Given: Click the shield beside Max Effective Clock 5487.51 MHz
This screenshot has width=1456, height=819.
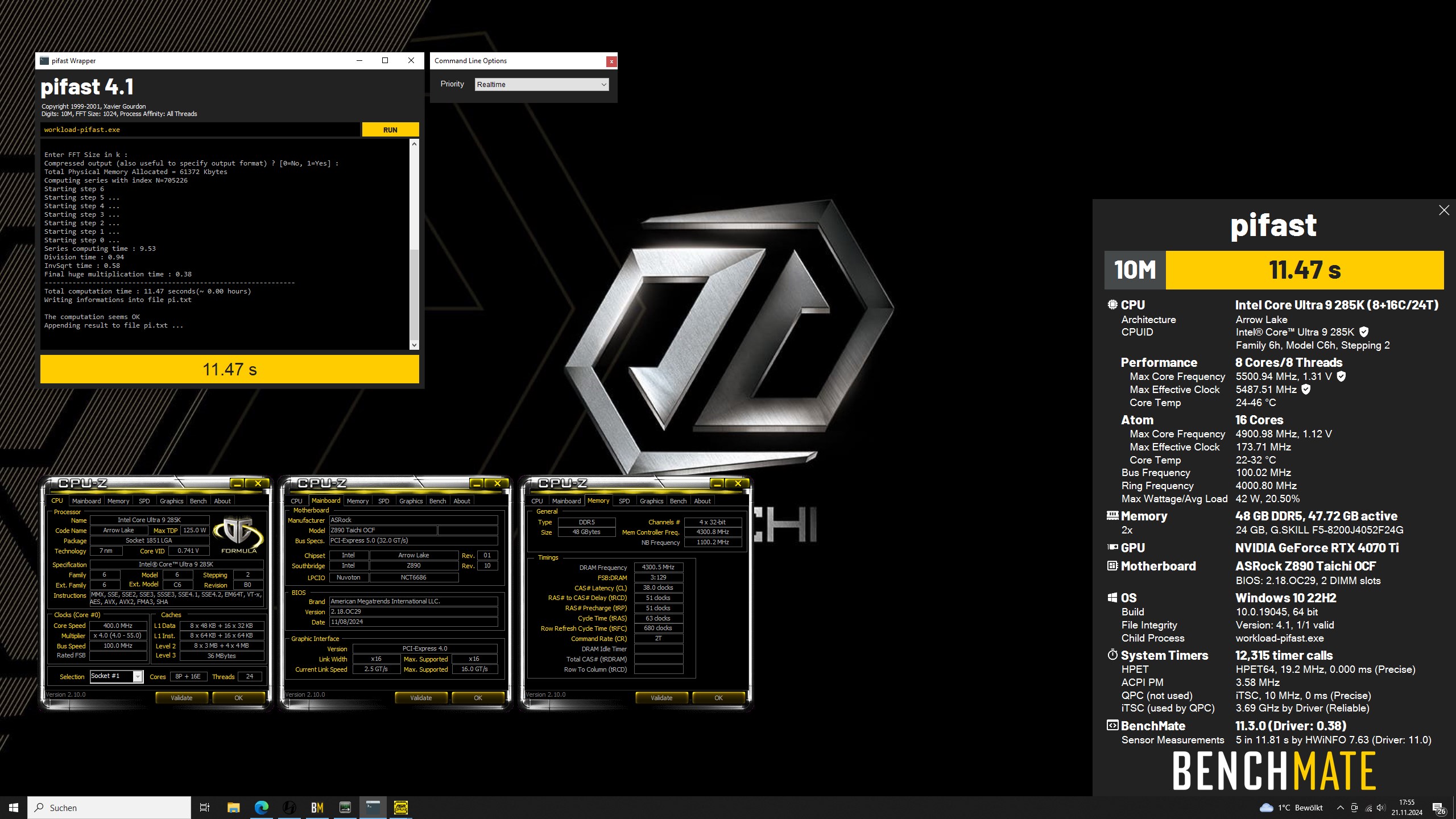Looking at the screenshot, I should click(x=1306, y=389).
